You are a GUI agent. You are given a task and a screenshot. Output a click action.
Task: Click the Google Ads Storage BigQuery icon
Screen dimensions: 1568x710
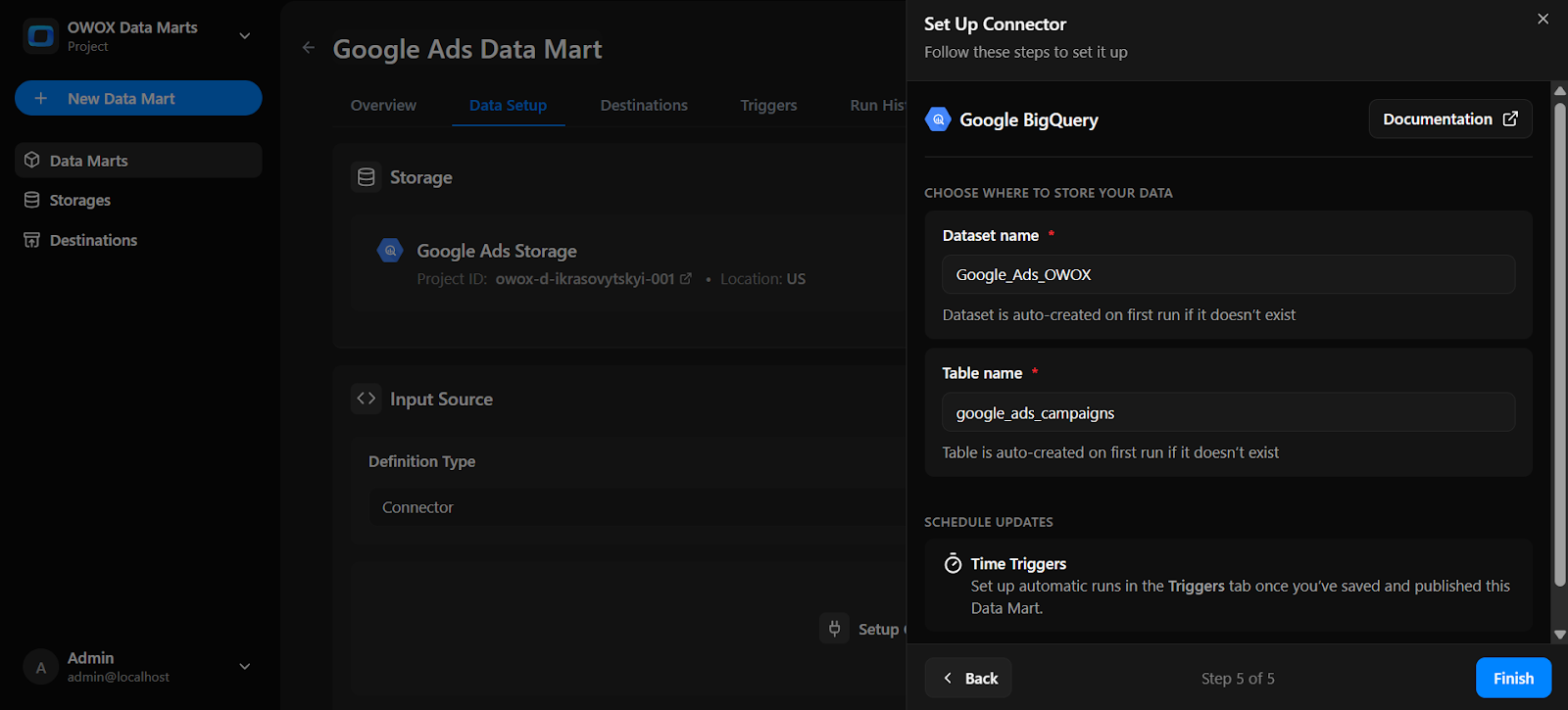click(x=390, y=251)
